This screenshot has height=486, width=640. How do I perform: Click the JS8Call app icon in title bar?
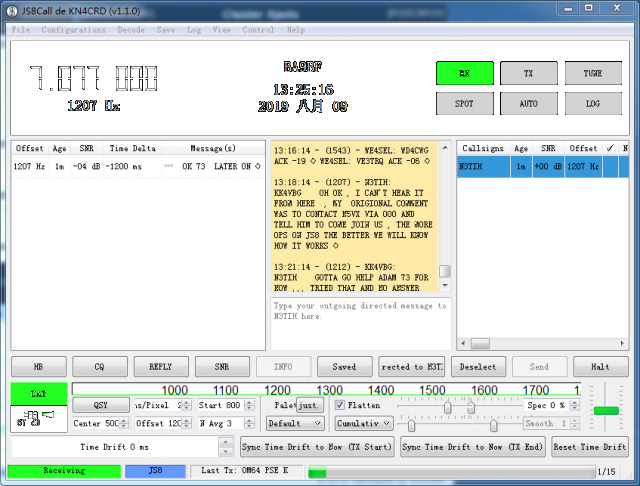[x=12, y=11]
